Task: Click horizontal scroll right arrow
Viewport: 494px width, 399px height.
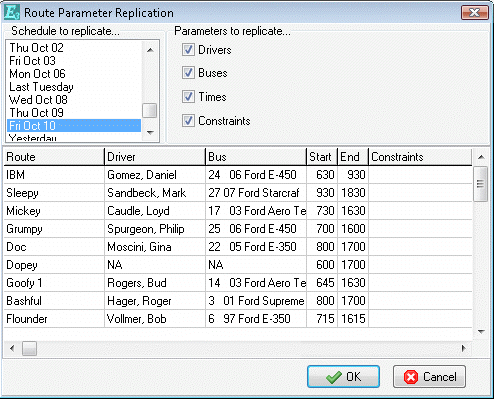Action: 464,349
